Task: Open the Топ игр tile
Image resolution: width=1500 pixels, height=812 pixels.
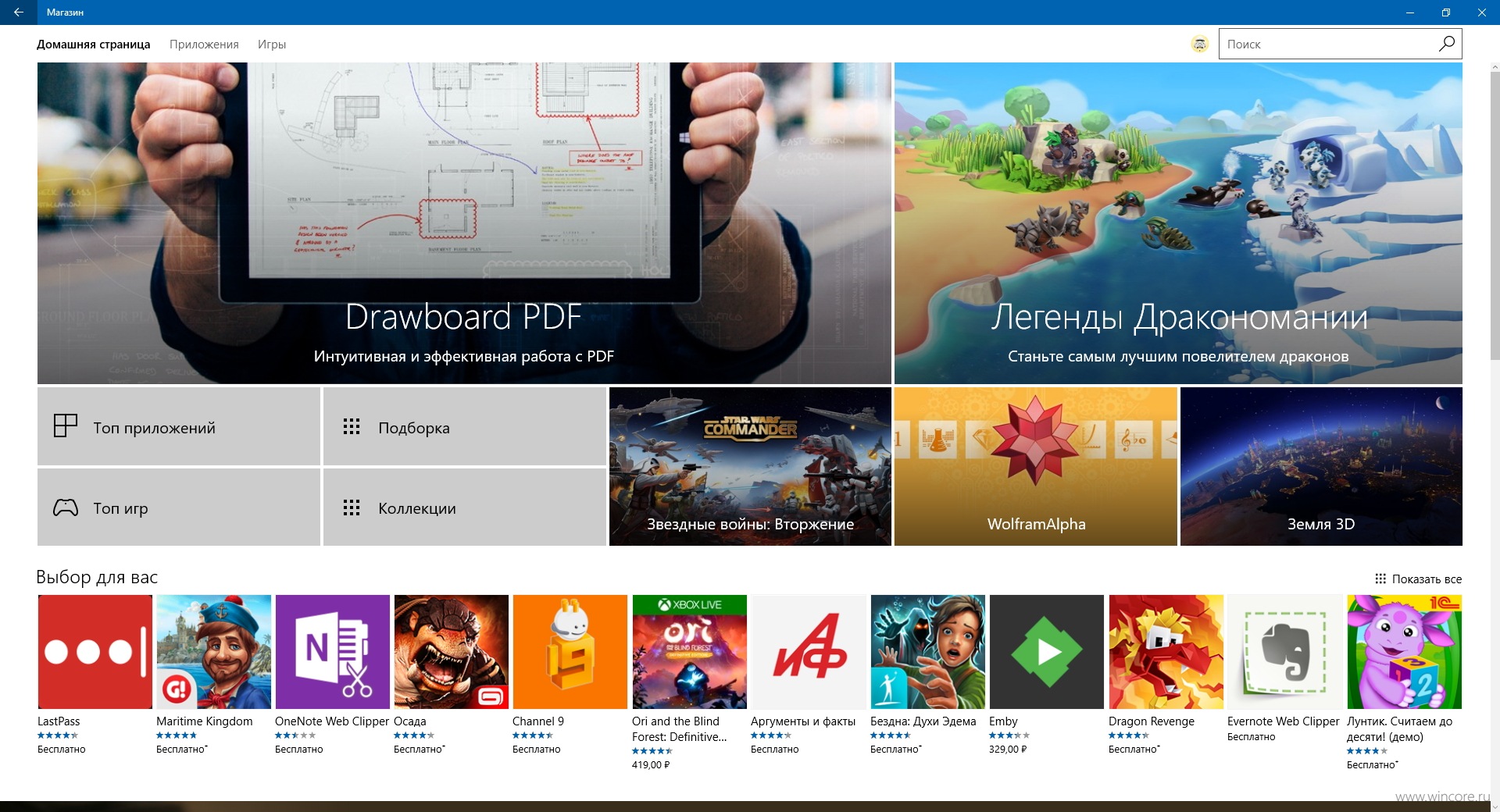Action: [x=179, y=507]
